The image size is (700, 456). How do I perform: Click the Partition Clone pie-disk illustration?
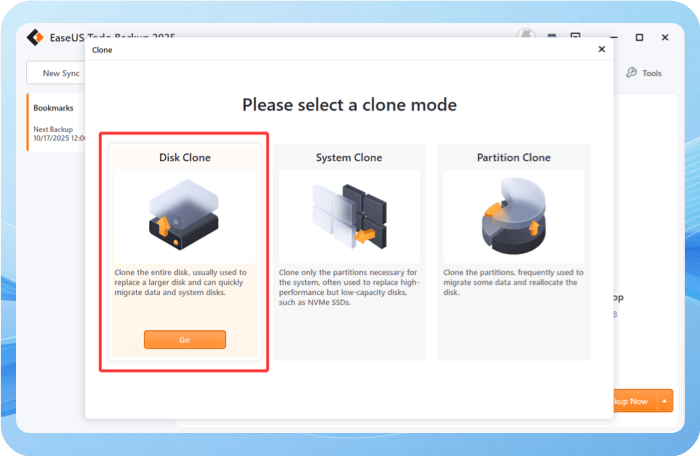(513, 216)
